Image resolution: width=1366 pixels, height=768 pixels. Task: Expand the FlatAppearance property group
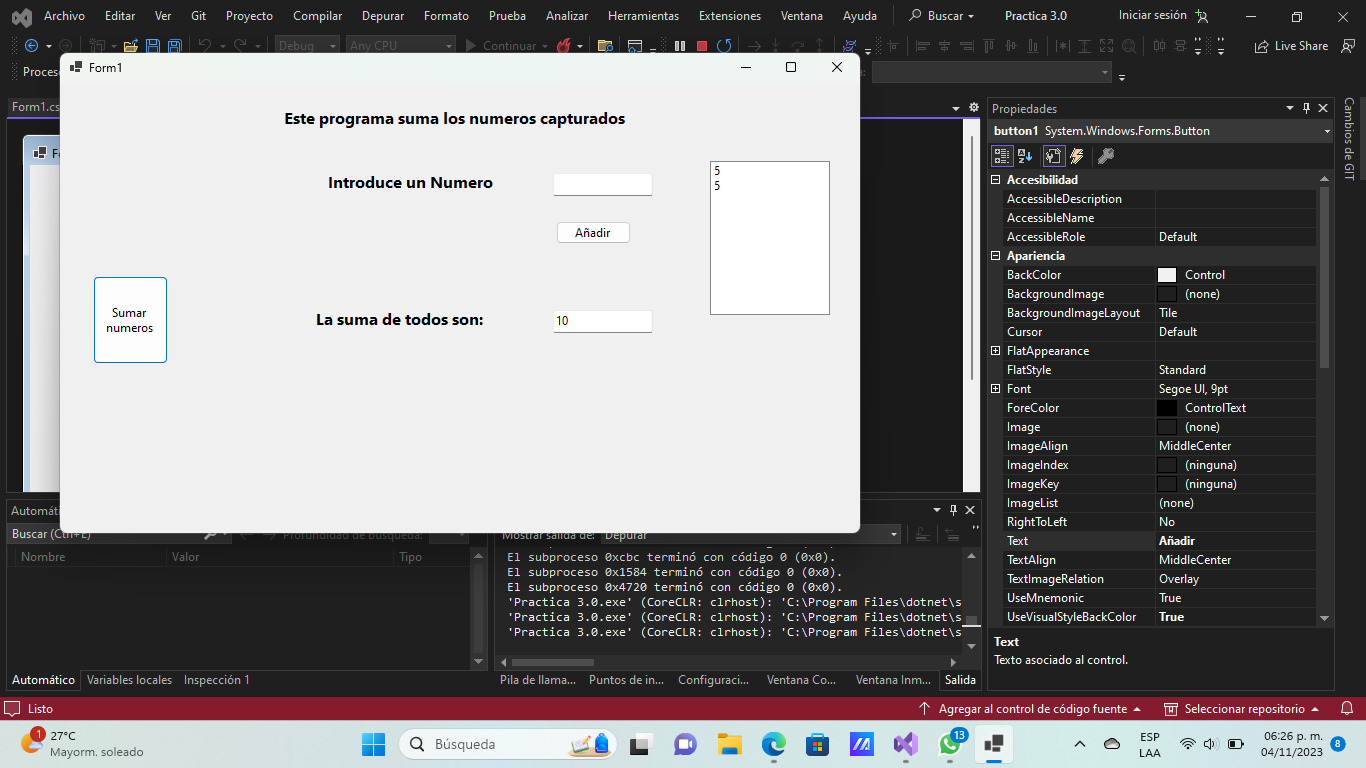coord(995,350)
